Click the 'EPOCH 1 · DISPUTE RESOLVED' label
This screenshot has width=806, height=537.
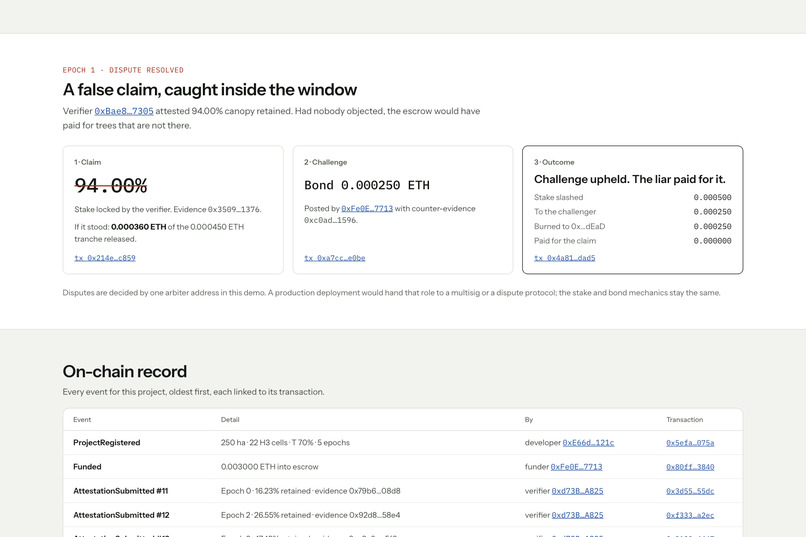coord(123,70)
